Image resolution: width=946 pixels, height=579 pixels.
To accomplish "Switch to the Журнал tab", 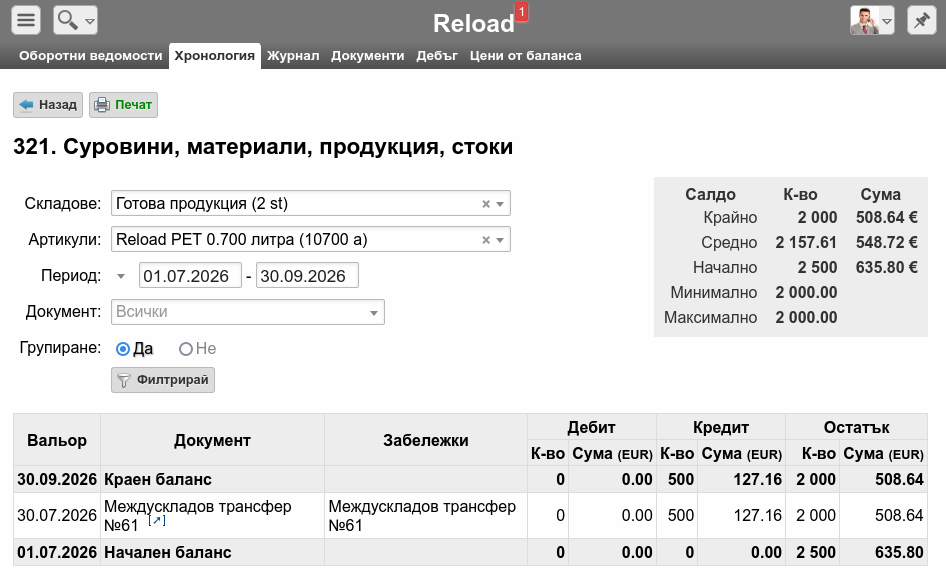I will [x=293, y=55].
